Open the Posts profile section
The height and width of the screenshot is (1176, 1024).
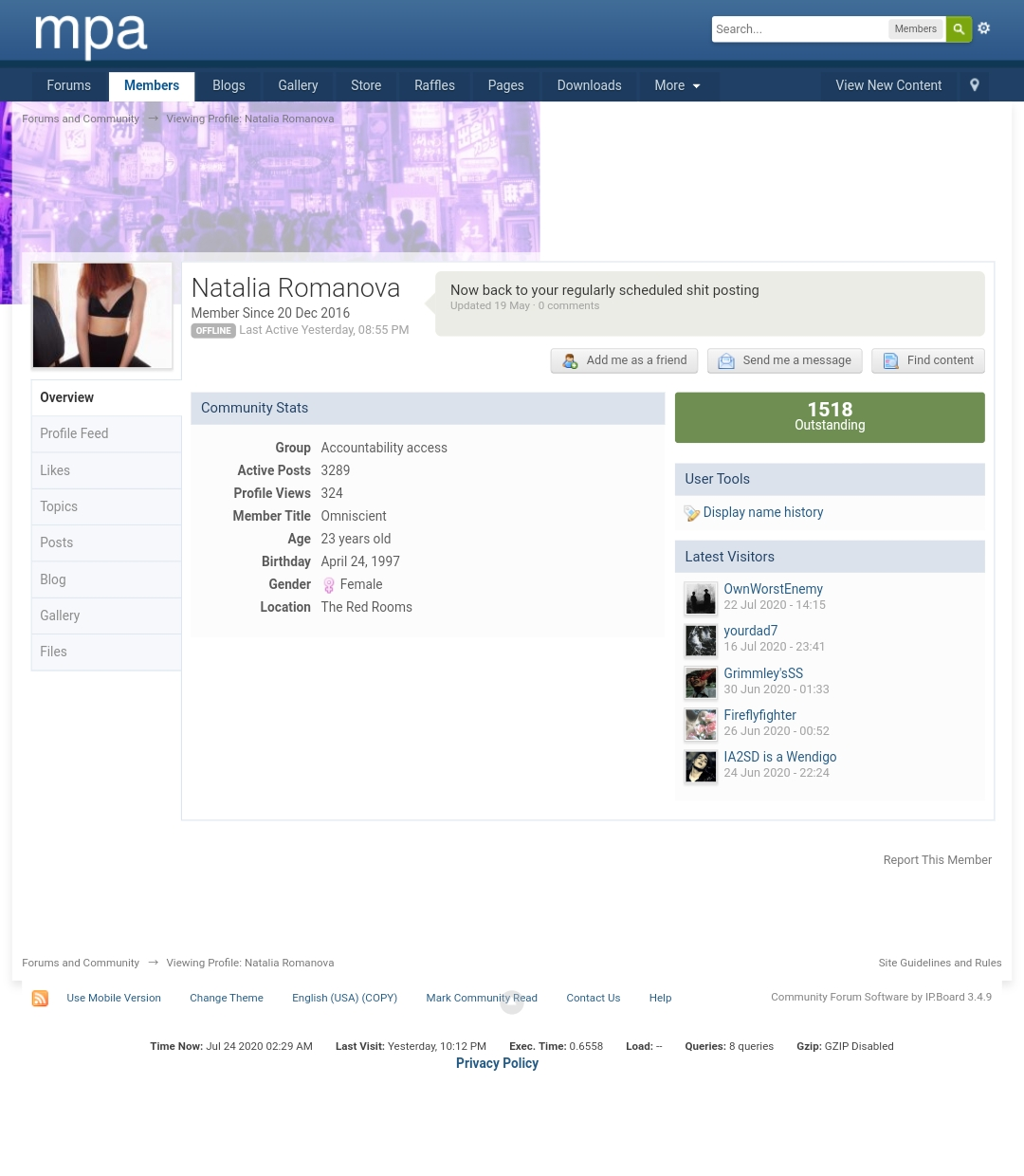click(106, 542)
